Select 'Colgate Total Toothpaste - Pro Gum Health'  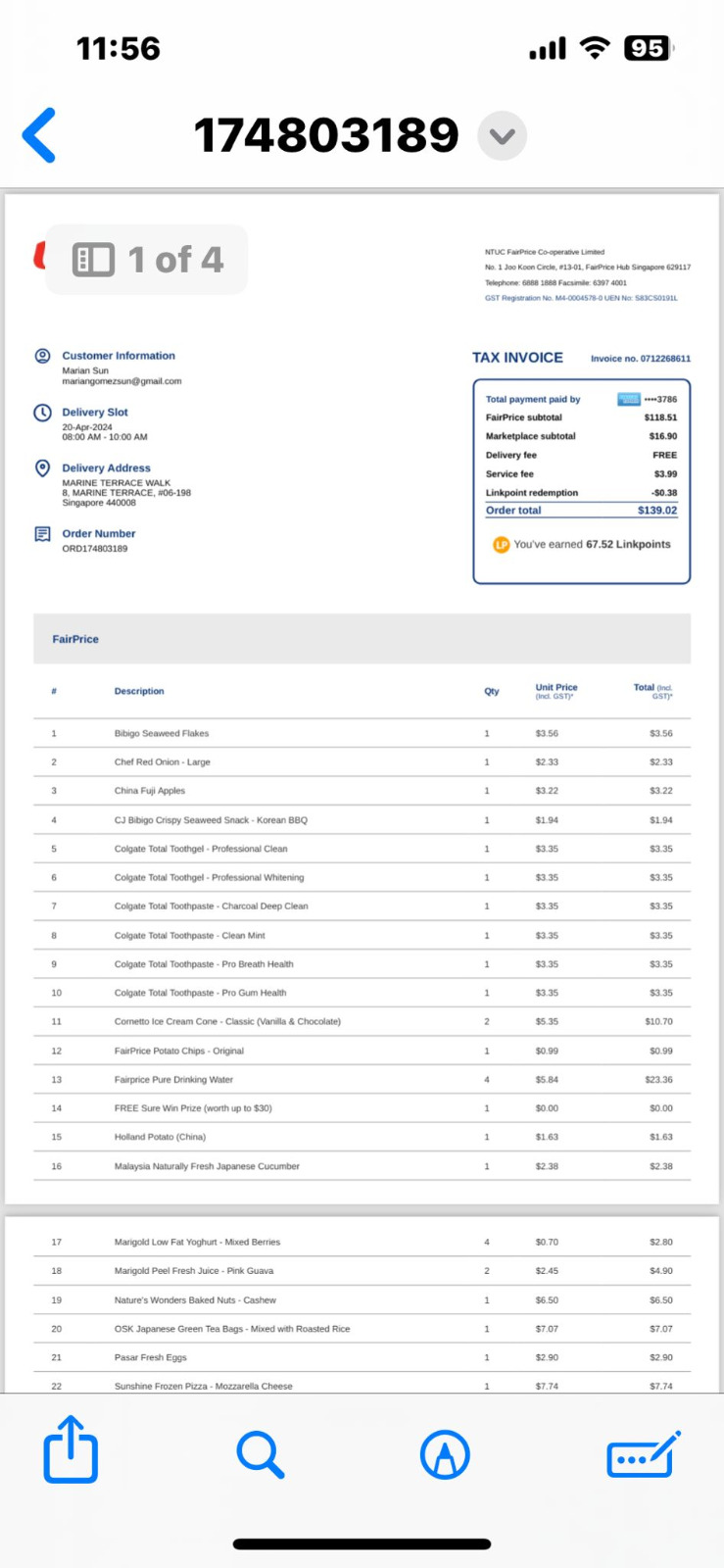(201, 993)
